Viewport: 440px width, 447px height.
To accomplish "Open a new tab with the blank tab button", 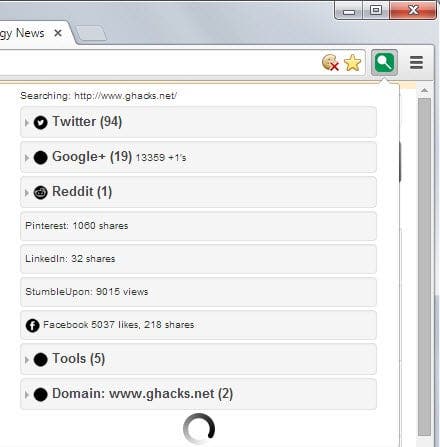I will (x=91, y=34).
